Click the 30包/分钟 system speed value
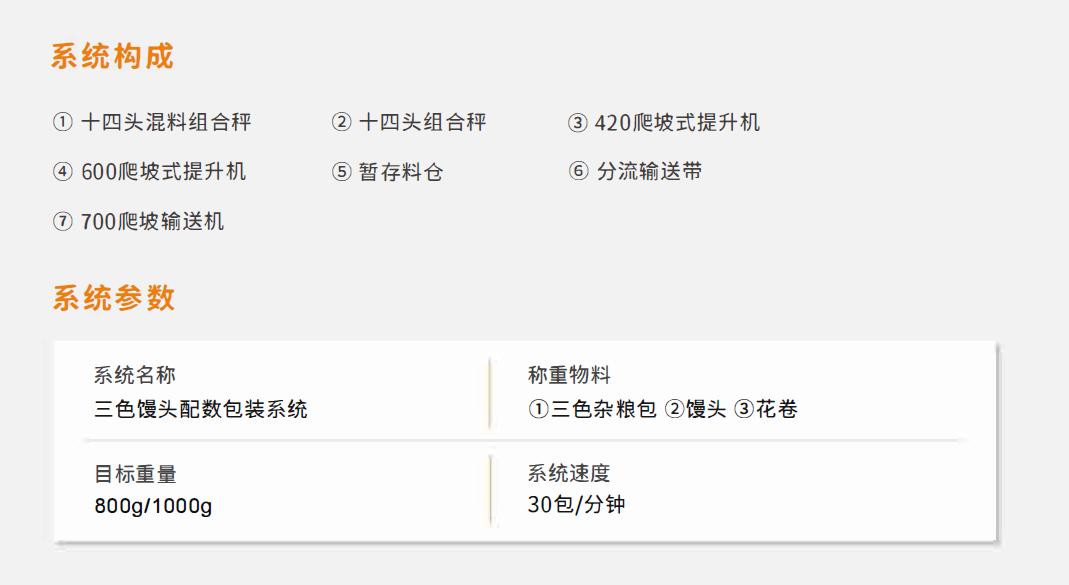Viewport: 1069px width, 585px height. [x=576, y=505]
